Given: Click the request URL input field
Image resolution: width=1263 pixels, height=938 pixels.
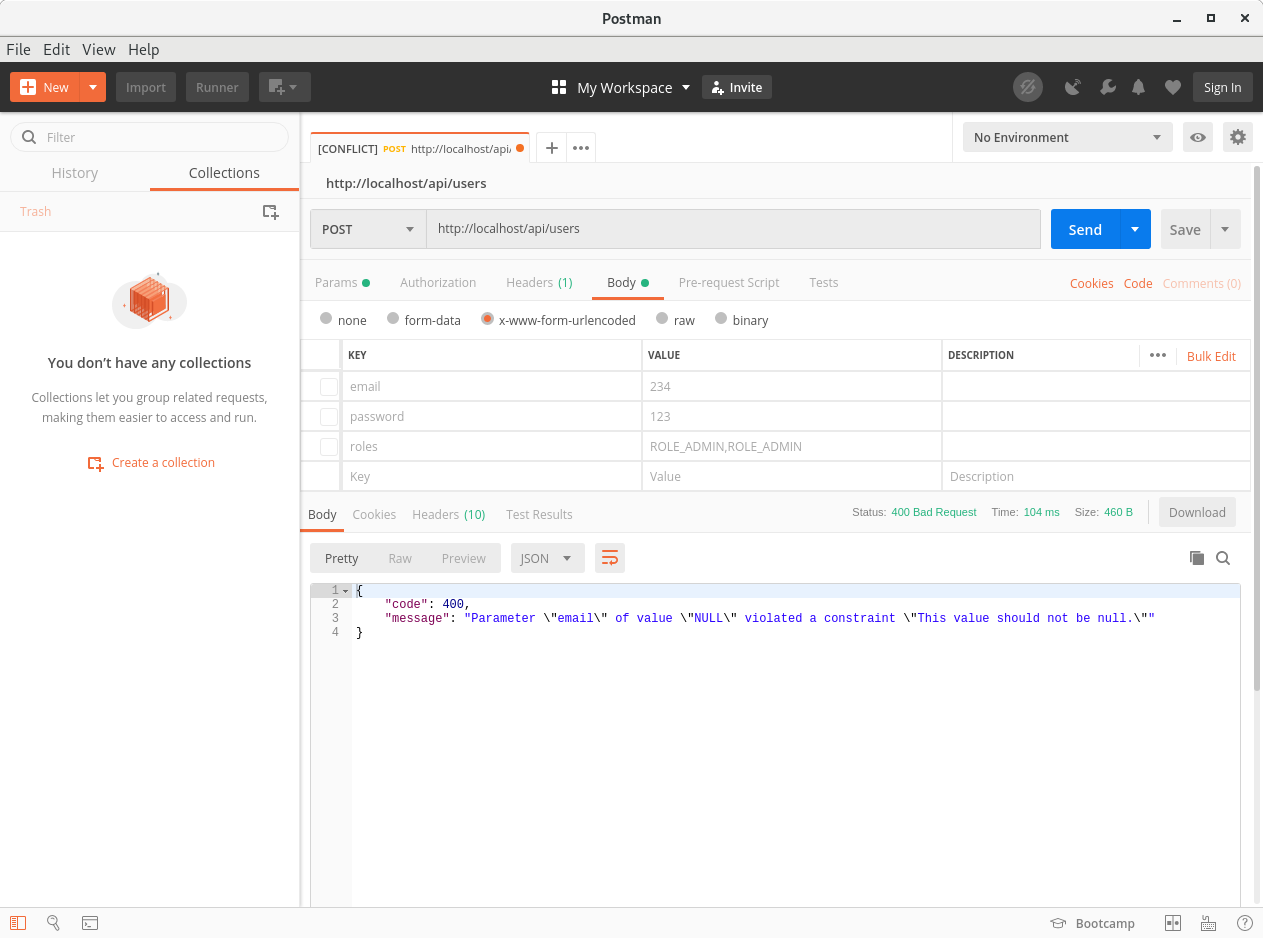Looking at the screenshot, I should click(x=734, y=229).
